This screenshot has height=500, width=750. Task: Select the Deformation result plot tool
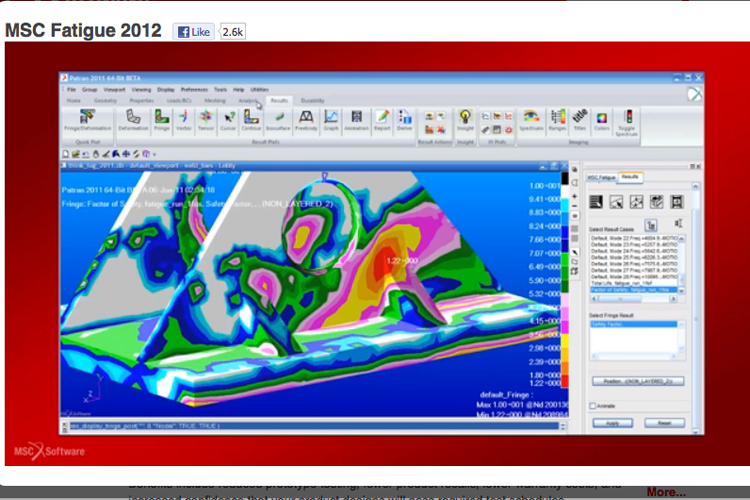coord(133,121)
